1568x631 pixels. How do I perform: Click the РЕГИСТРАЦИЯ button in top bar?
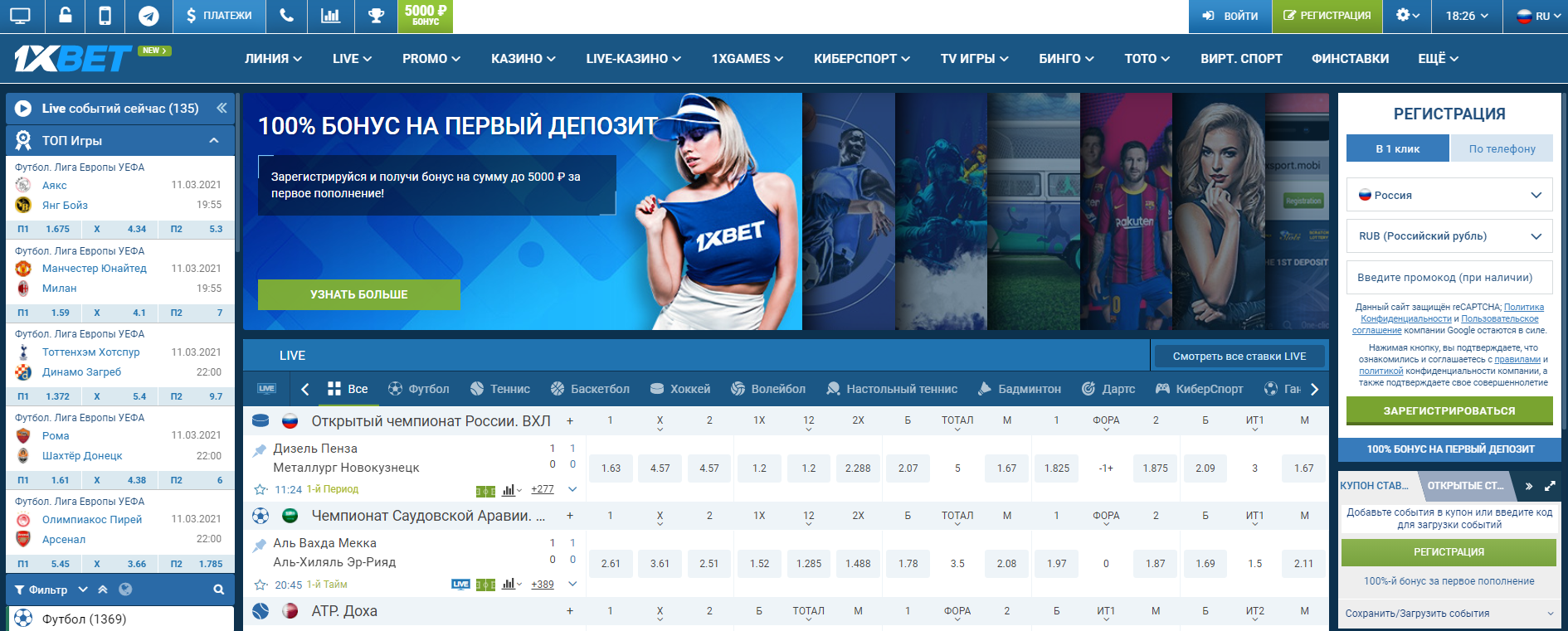[x=1327, y=16]
